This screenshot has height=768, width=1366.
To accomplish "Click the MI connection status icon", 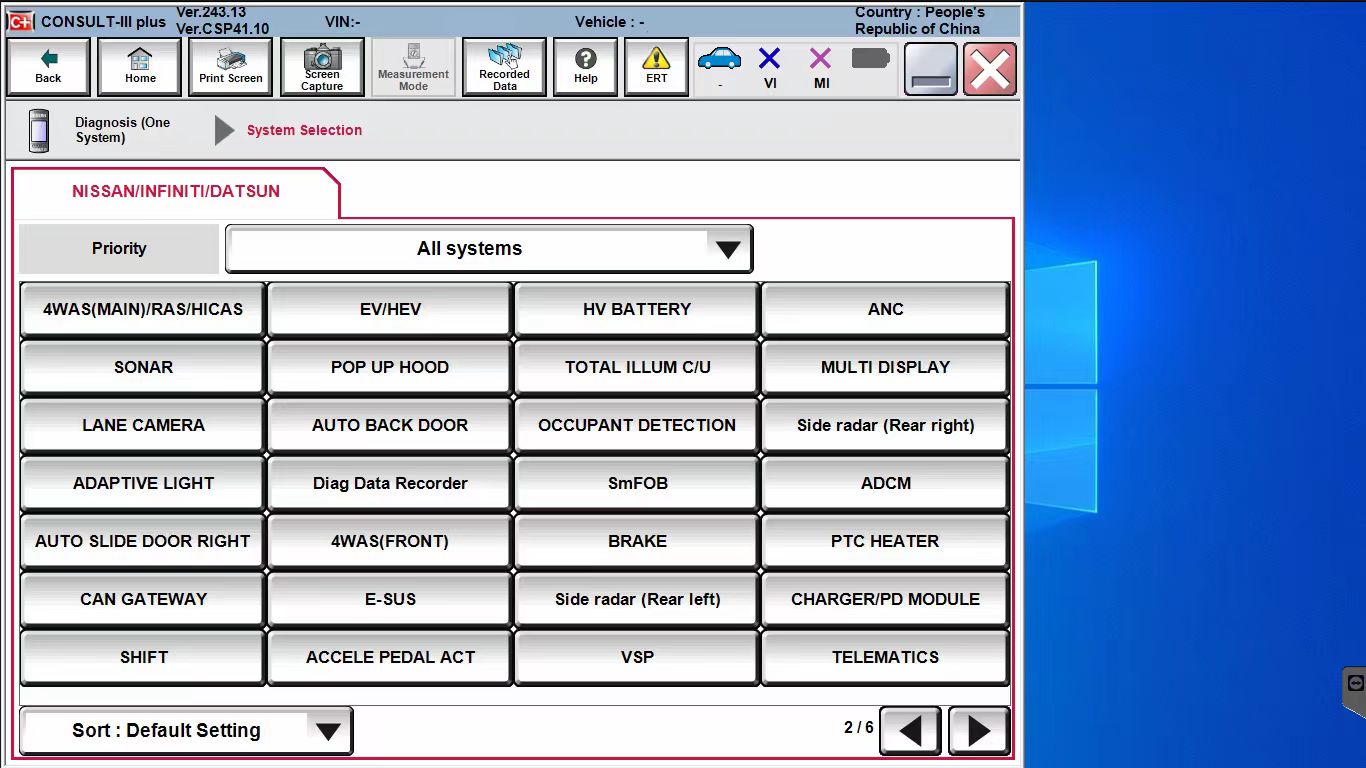I will point(821,60).
